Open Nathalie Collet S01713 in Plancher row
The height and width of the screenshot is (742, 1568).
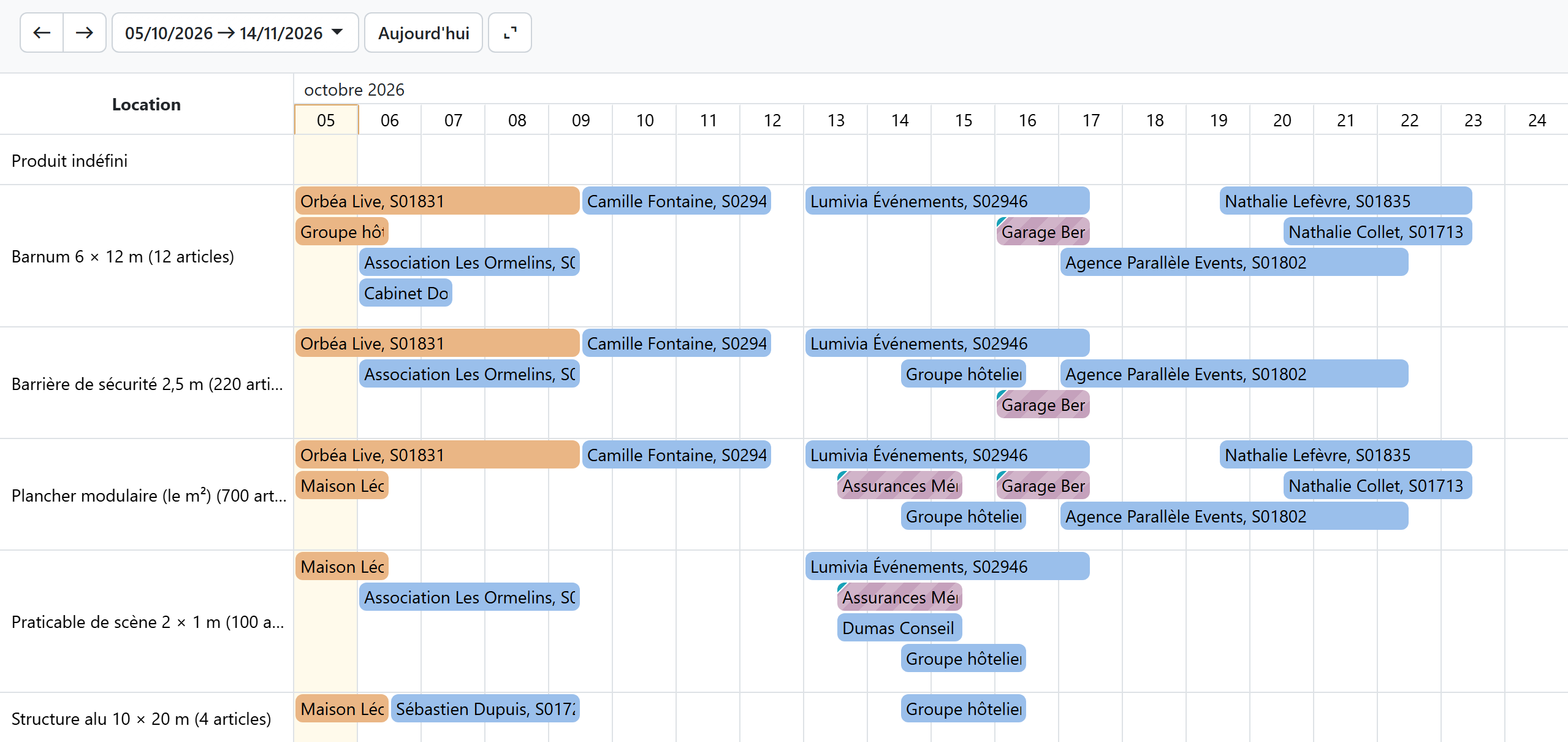point(1378,485)
